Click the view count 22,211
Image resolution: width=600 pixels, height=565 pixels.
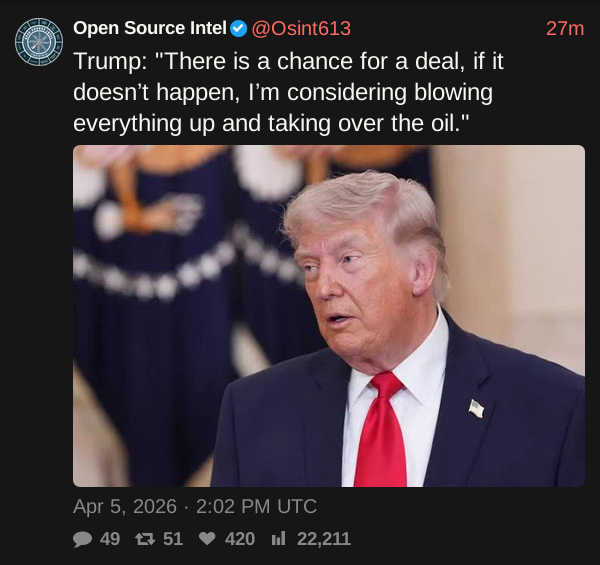point(324,539)
